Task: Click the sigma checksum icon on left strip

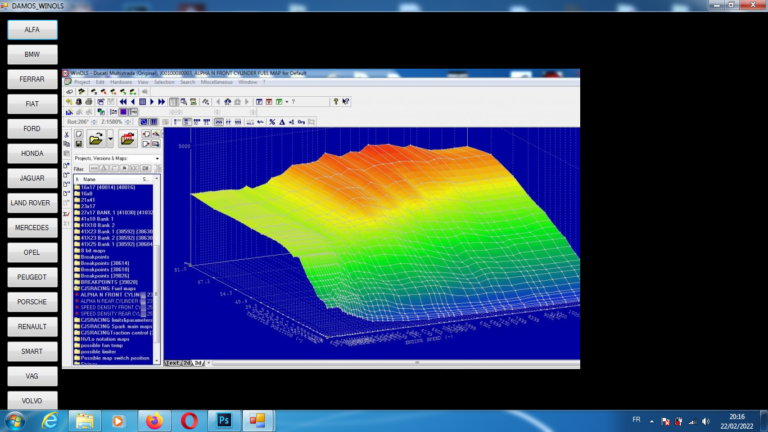Action: point(67,214)
